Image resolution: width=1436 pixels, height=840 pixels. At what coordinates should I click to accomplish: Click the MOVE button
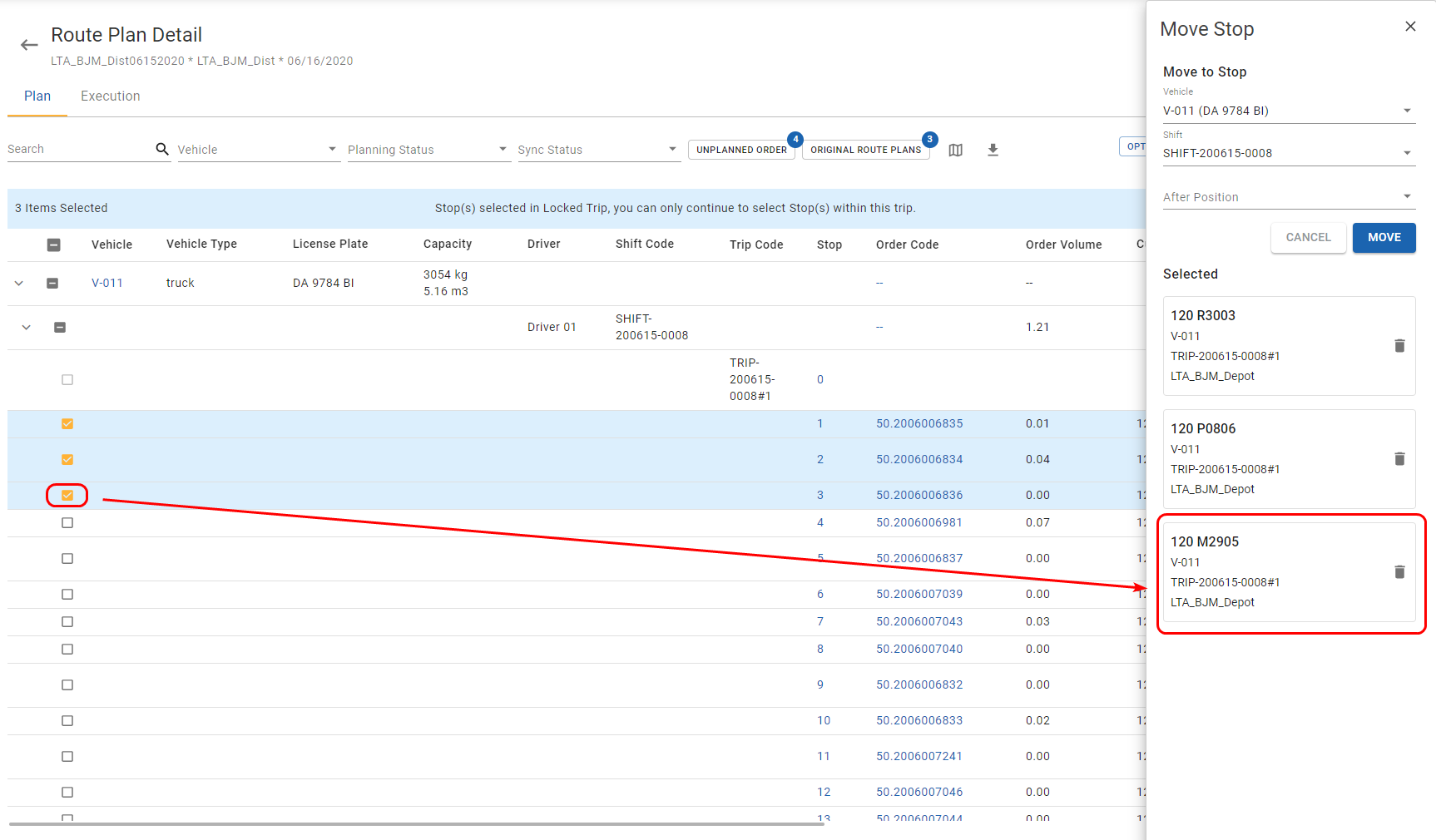coord(1384,237)
